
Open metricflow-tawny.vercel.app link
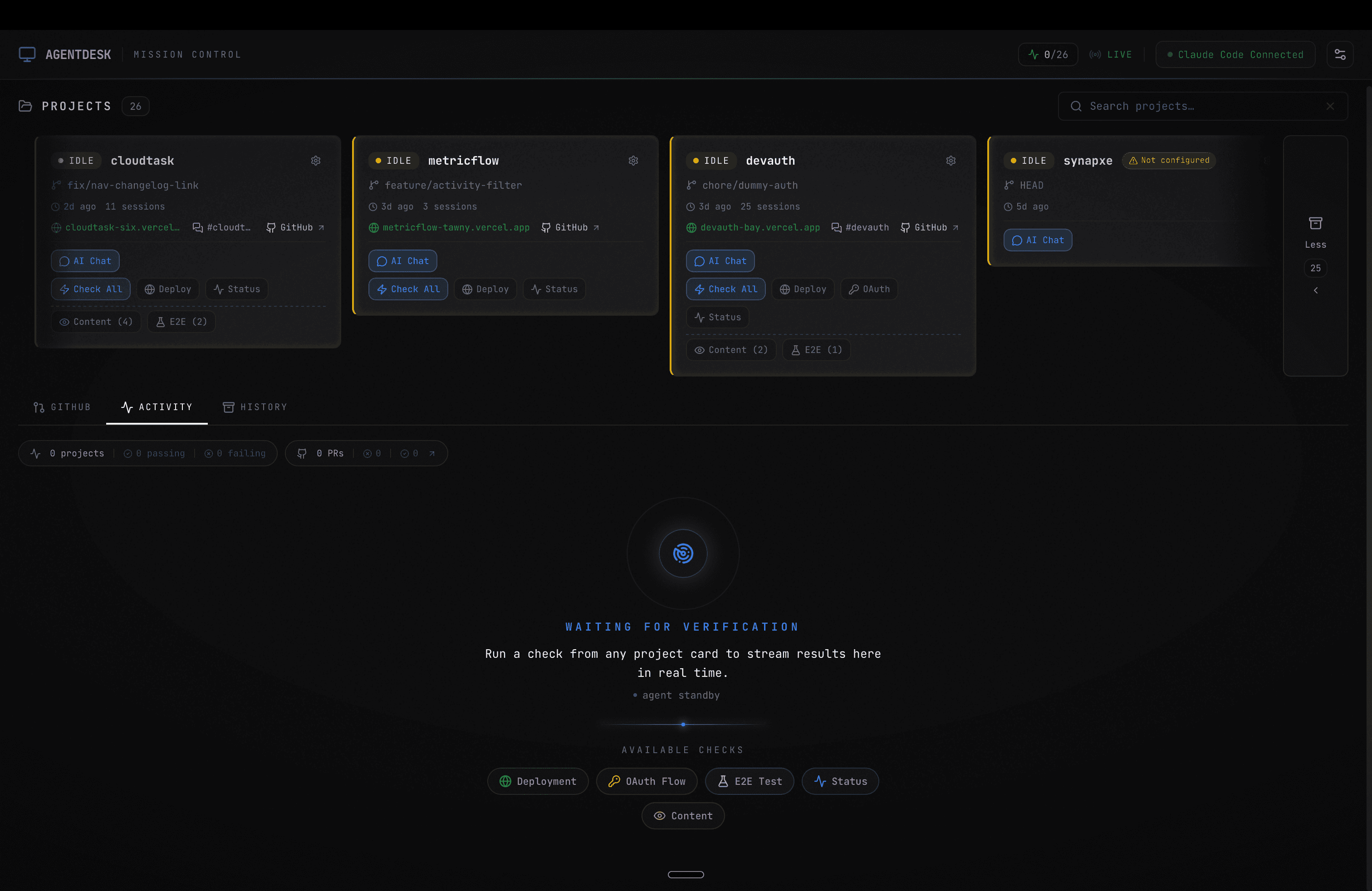coord(449,228)
